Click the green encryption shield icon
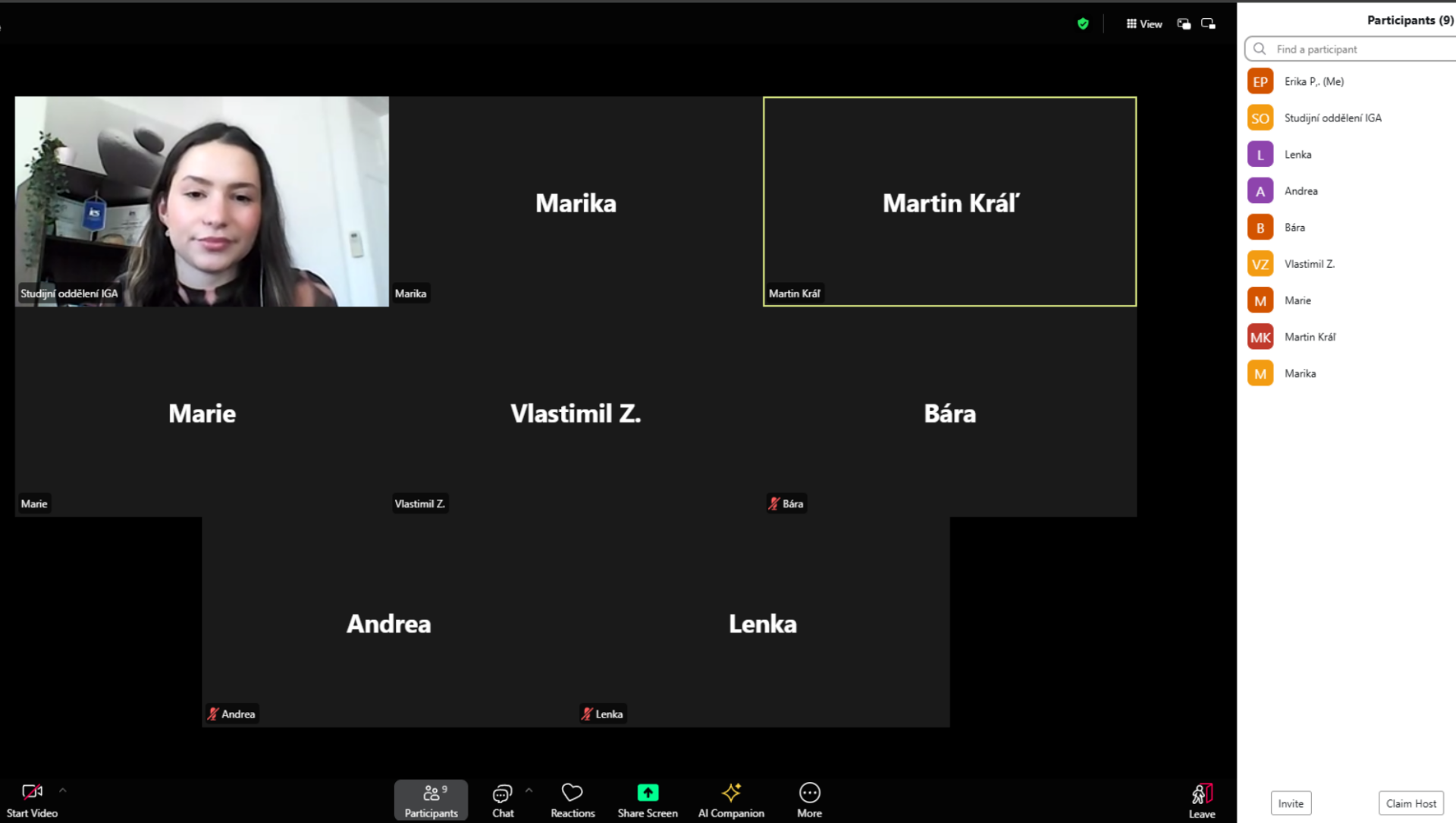This screenshot has width=1456, height=823. [1083, 24]
